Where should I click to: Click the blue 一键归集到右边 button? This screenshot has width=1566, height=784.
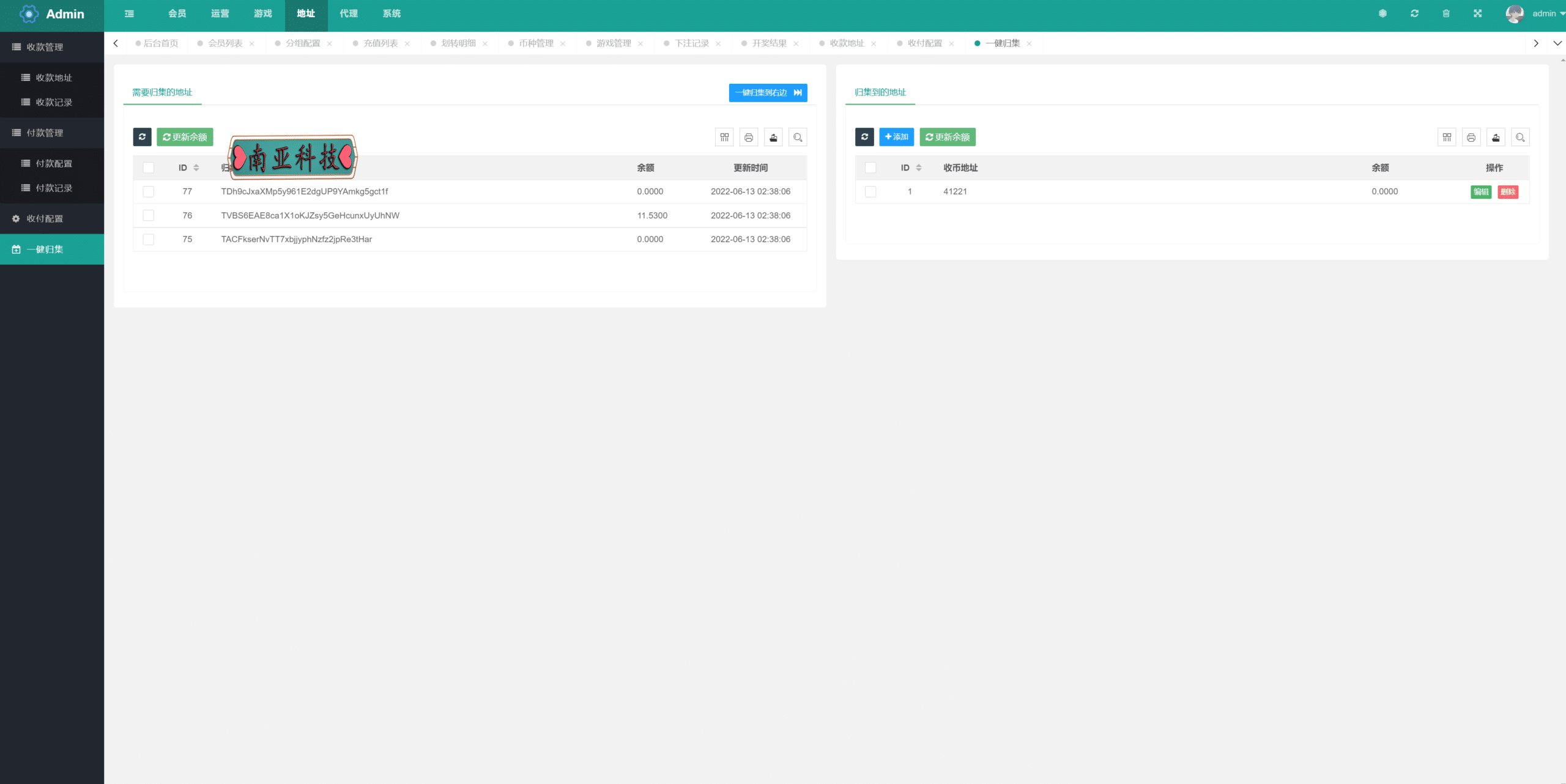(x=768, y=93)
